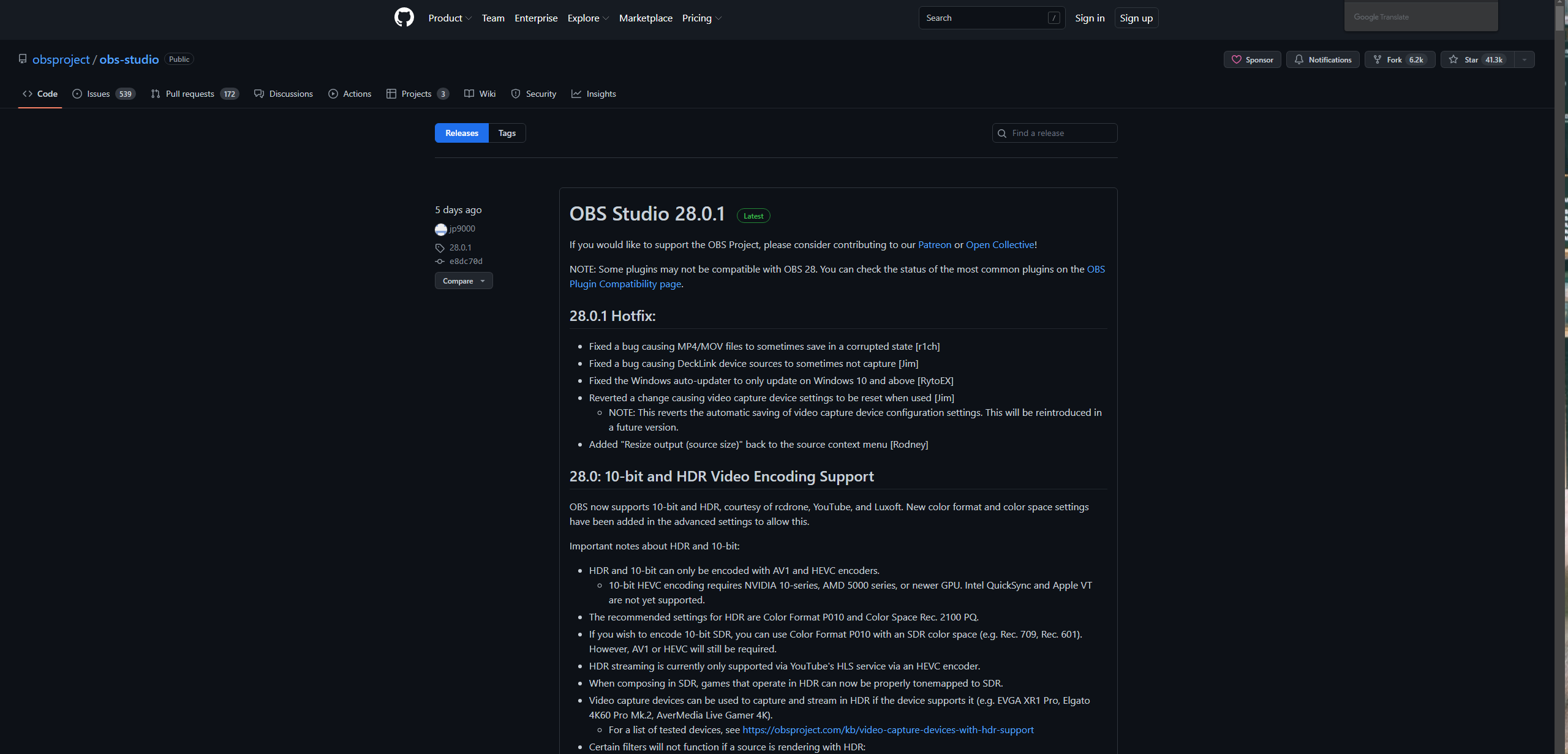This screenshot has width=1568, height=754.
Task: Open the Patreon link
Action: coord(934,244)
